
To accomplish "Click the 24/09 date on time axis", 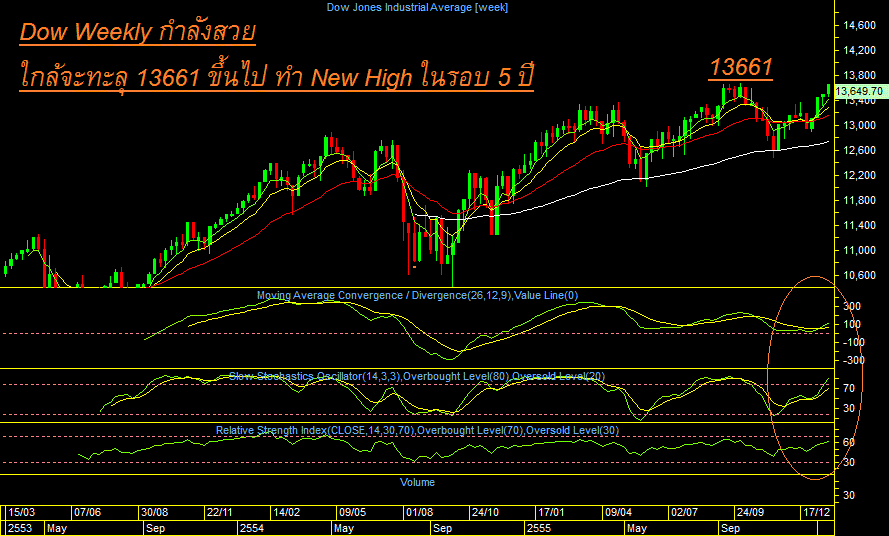I will [x=750, y=512].
